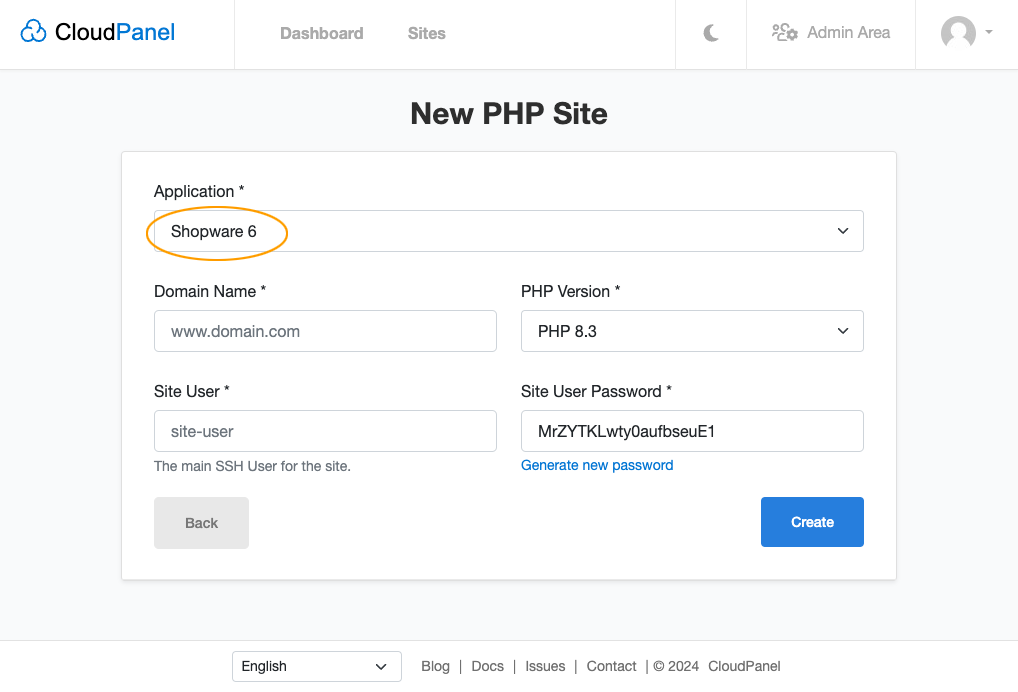Click the blue Create button
The height and width of the screenshot is (692, 1018).
click(812, 522)
